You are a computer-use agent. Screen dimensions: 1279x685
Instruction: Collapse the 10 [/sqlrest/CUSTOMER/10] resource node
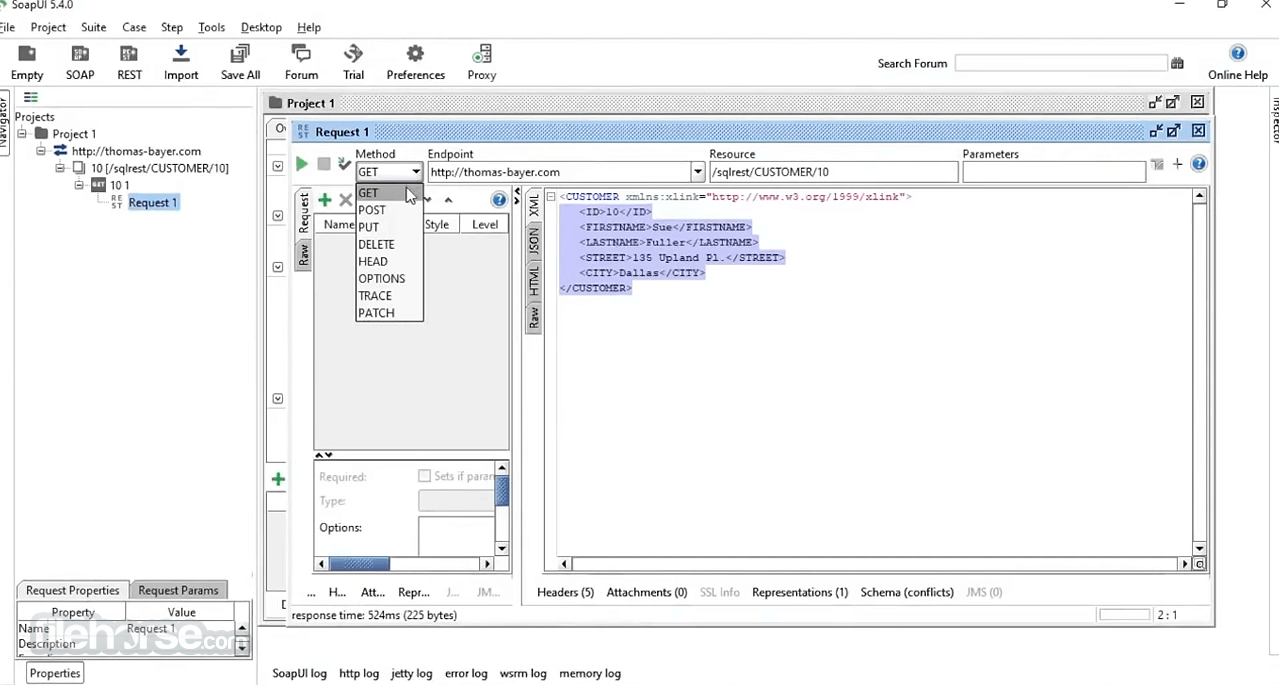click(x=59, y=168)
